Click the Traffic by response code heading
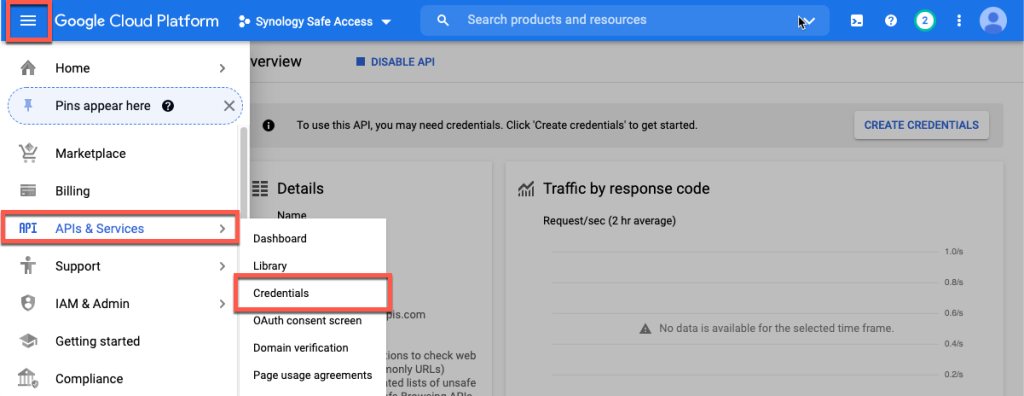 (x=626, y=189)
